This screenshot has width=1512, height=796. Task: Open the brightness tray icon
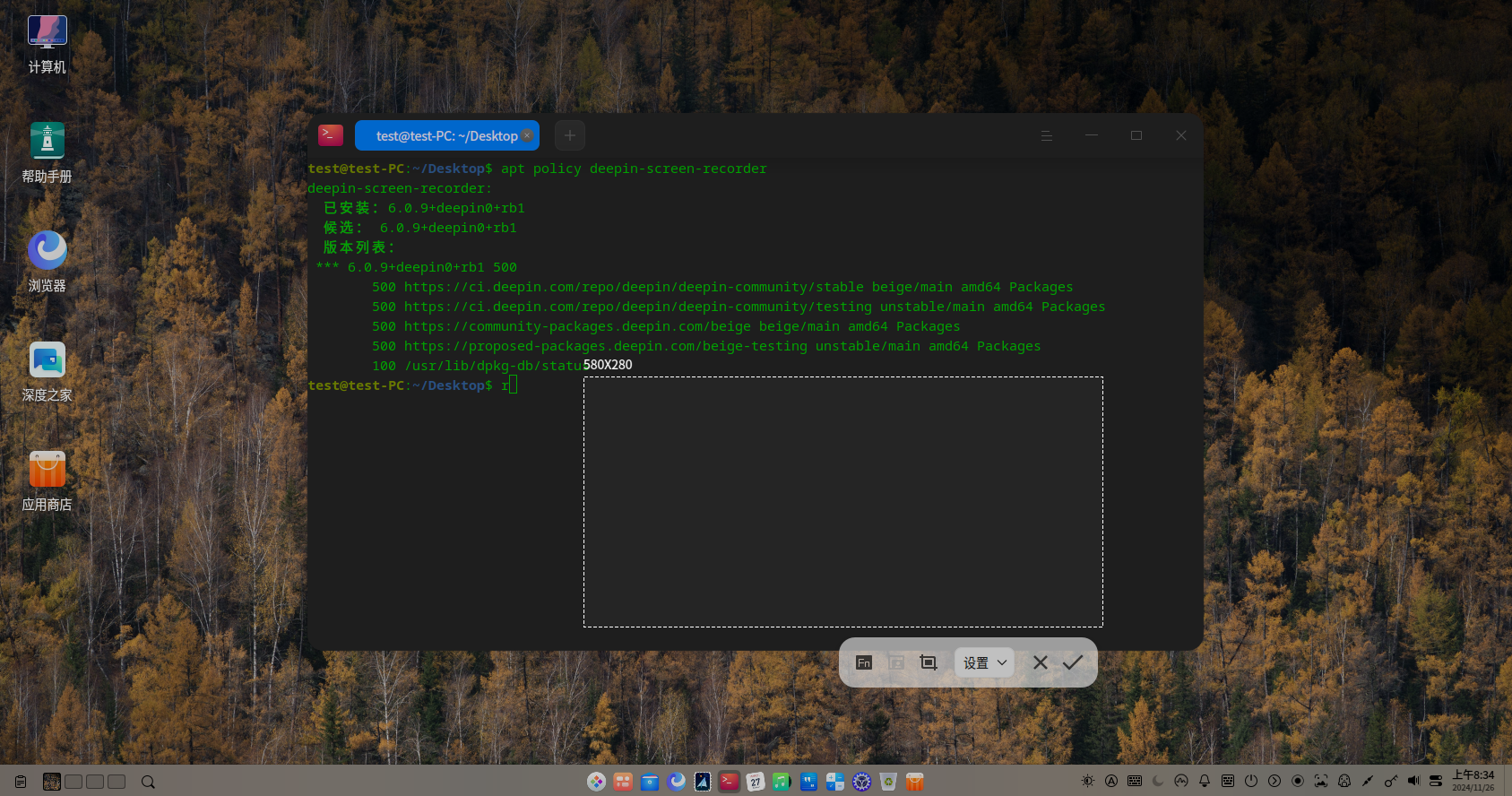pyautogui.click(x=1088, y=781)
